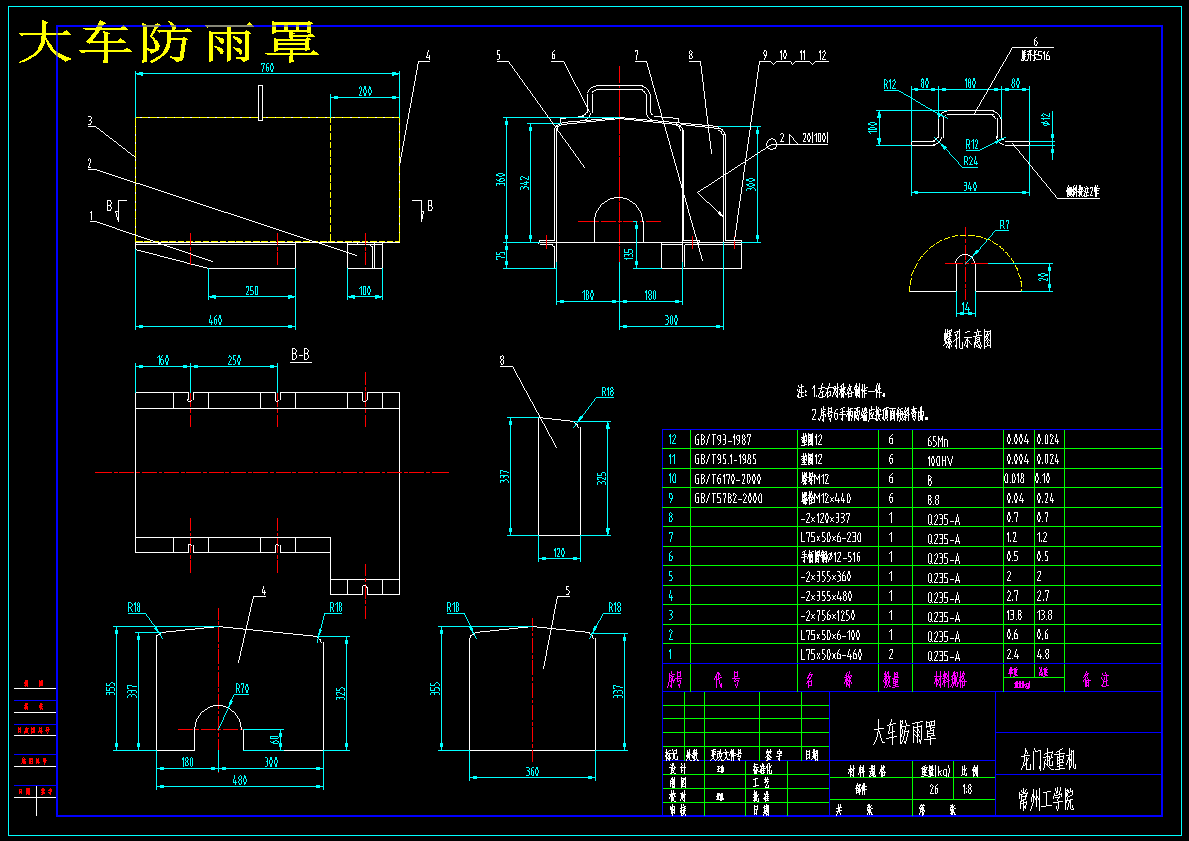The width and height of the screenshot is (1189, 841).
Task: Click the 342 vertical dimension
Action: [525, 182]
